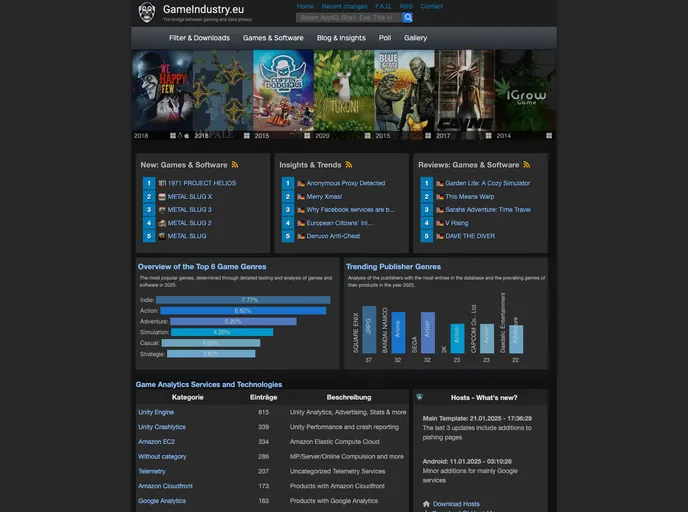Open the iGrow Game thumbnail

coord(525,94)
